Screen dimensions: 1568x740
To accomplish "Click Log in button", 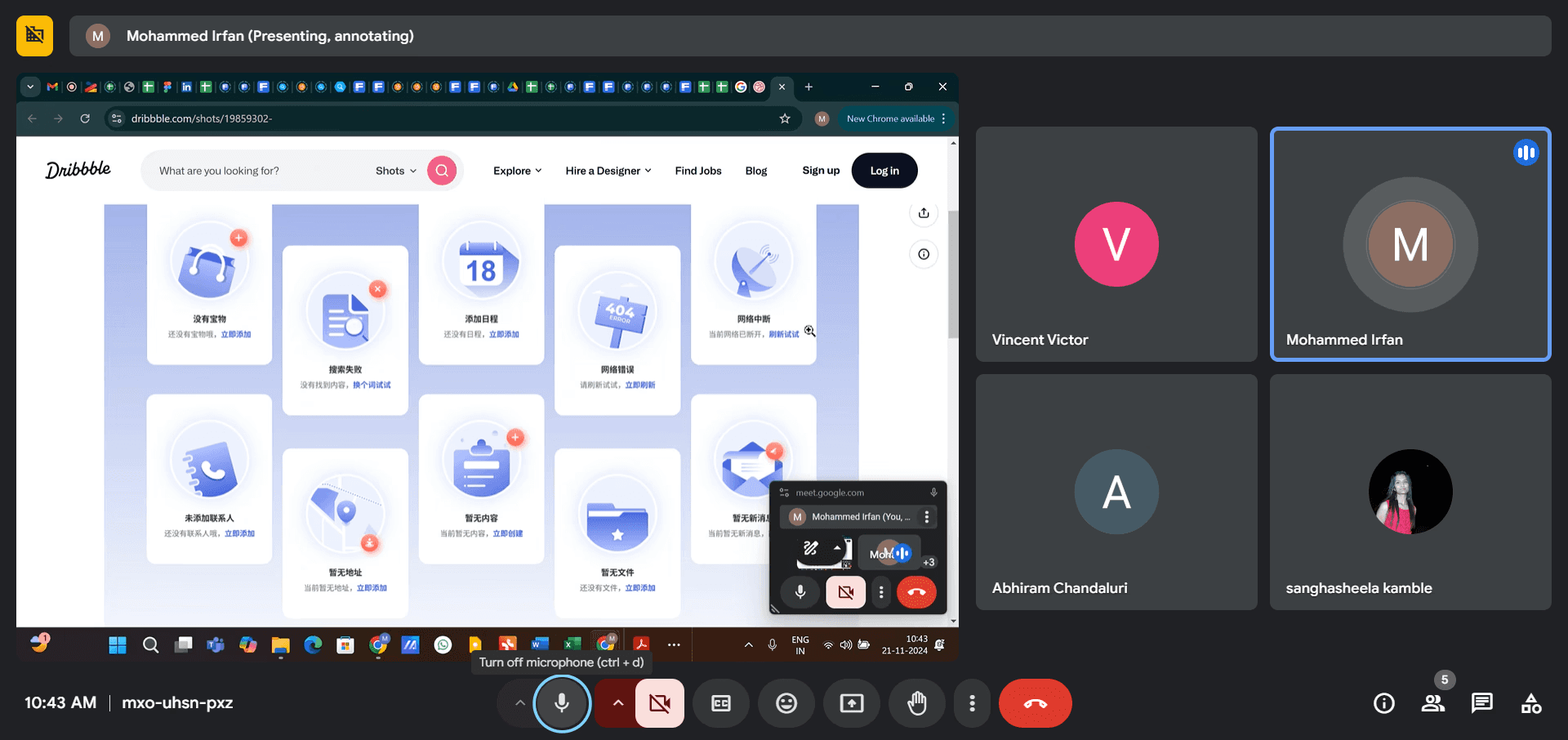I will (884, 171).
